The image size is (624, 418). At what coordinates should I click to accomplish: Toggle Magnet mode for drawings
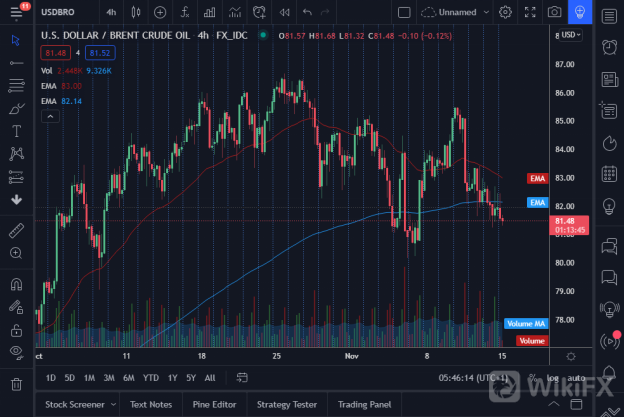16,284
